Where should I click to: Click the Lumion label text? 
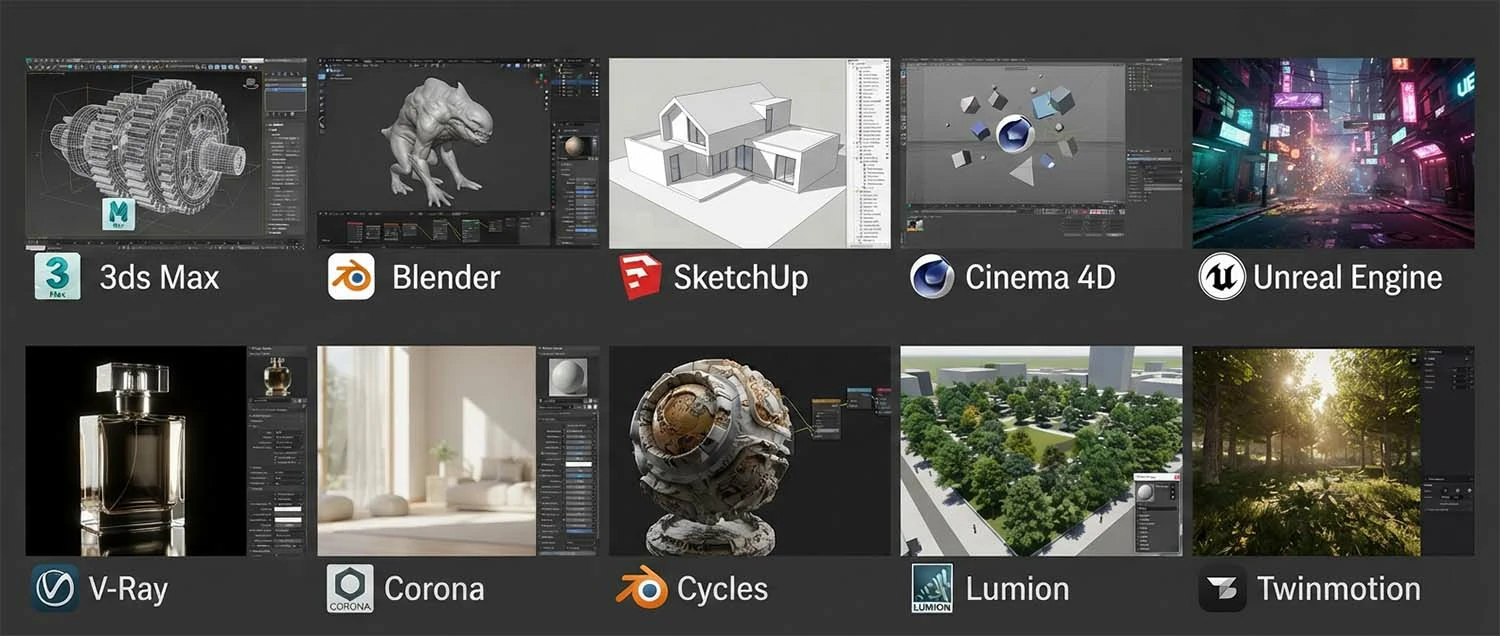click(1017, 589)
